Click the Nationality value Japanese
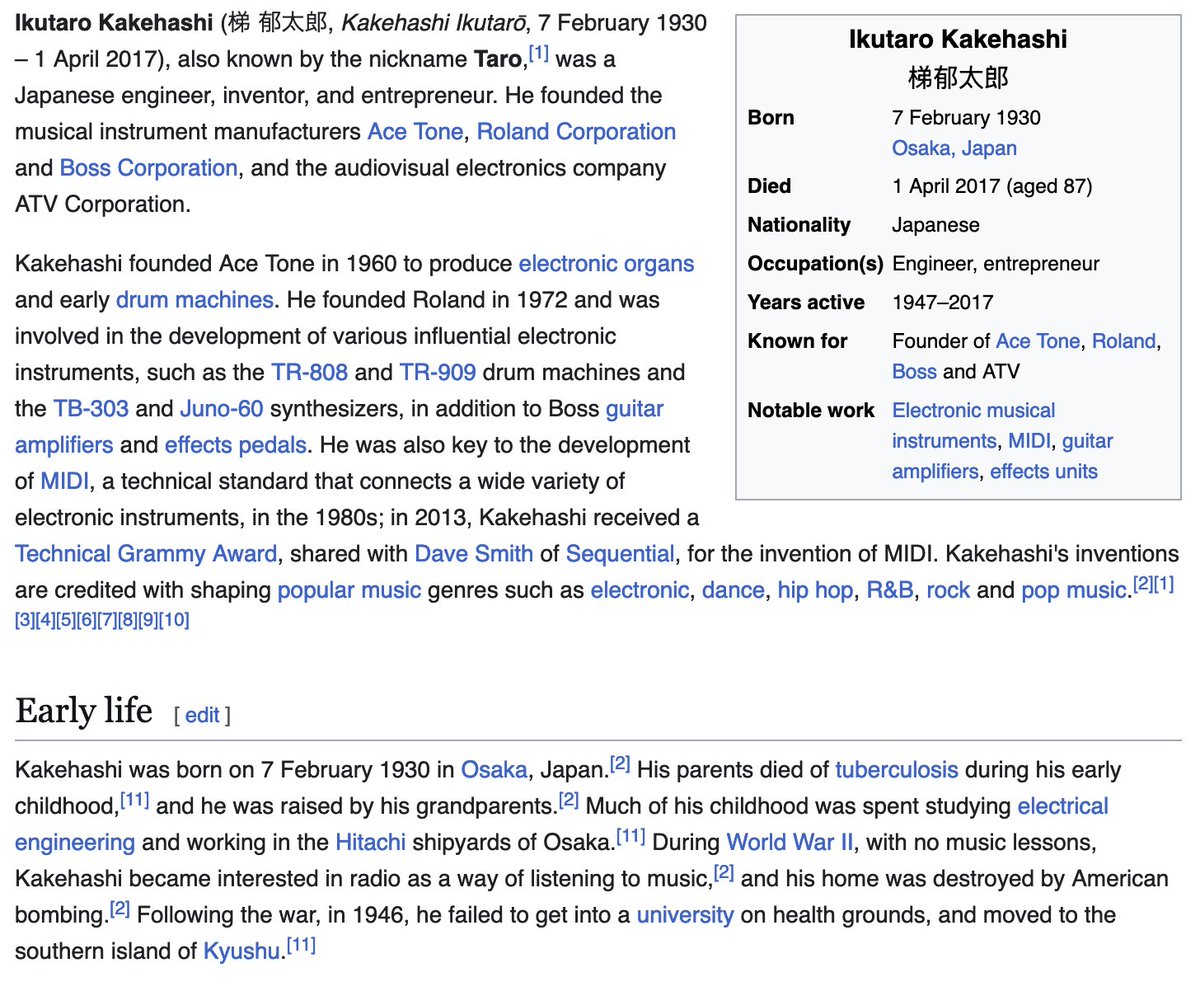 936,225
